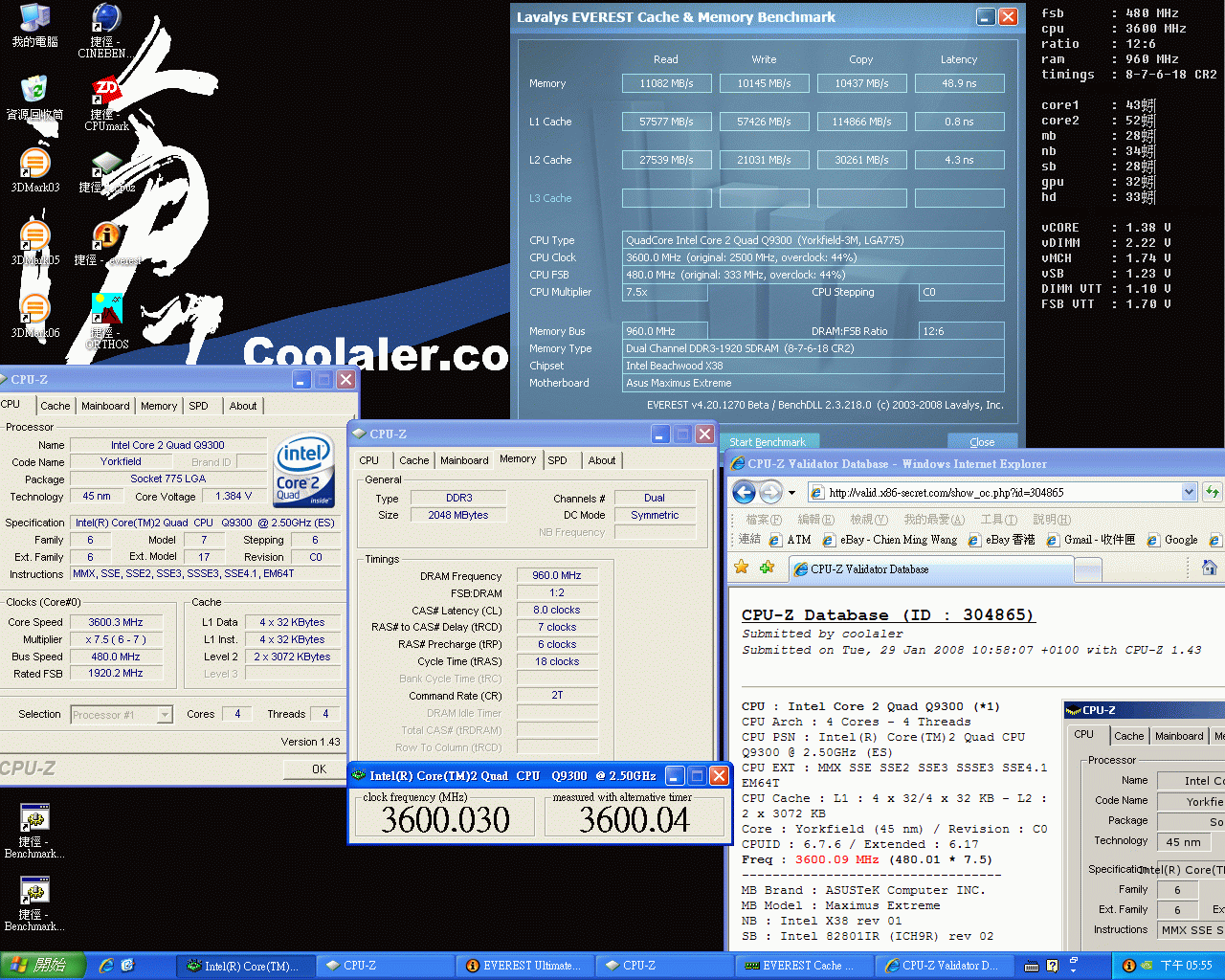Click the Internet Explorer quick launch icon

tap(106, 966)
